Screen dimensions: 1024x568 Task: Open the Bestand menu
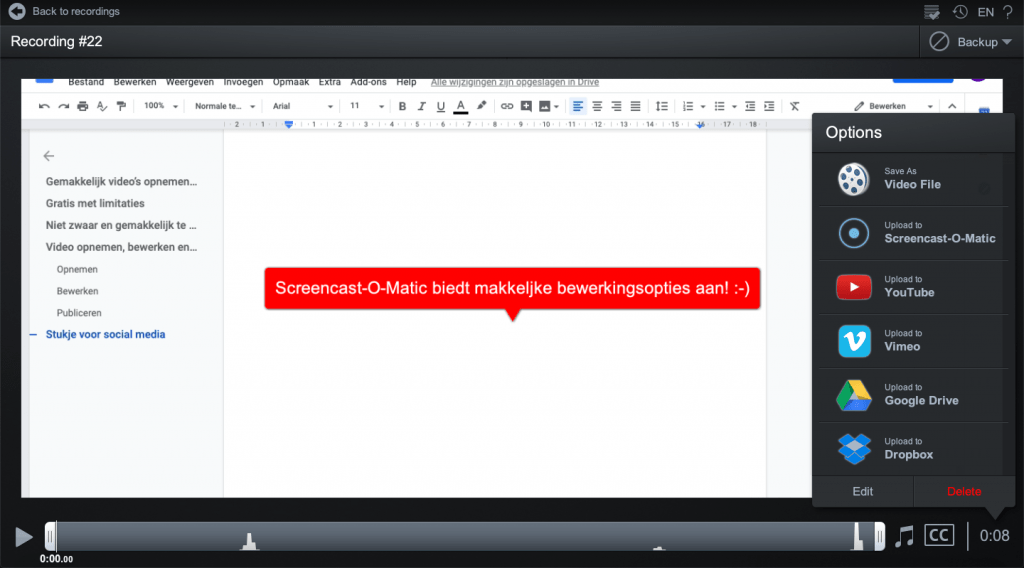point(86,82)
